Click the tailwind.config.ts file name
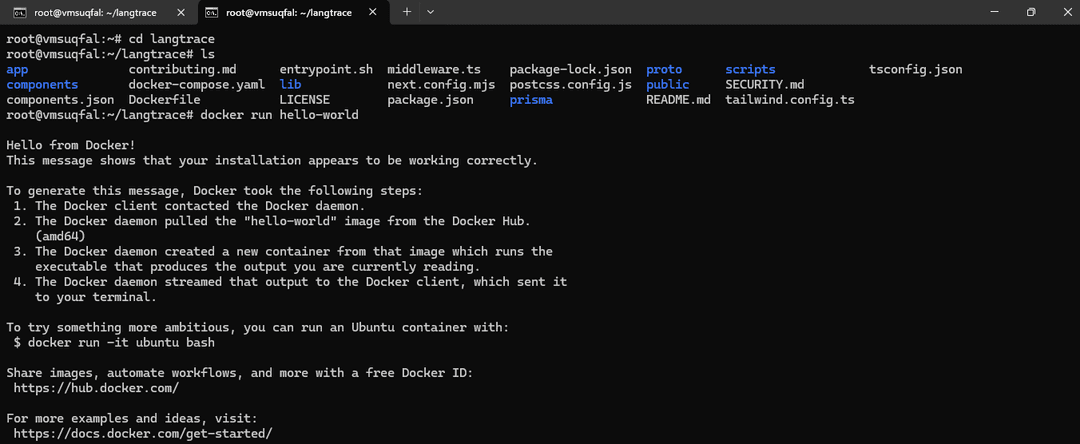Screen dimensions: 1080x444 pyautogui.click(x=790, y=100)
